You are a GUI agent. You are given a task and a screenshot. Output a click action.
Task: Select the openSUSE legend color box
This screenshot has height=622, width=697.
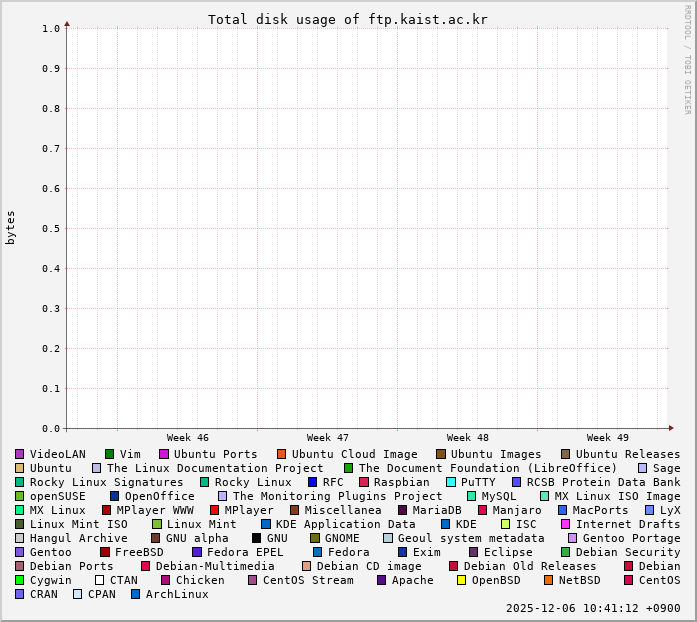pyautogui.click(x=19, y=496)
